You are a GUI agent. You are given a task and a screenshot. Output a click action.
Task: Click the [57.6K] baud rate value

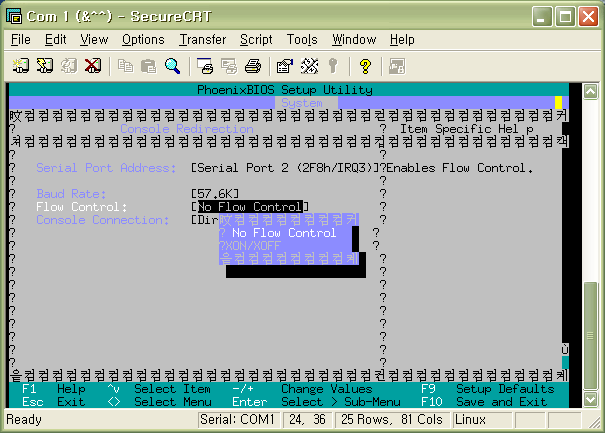[x=215, y=194]
